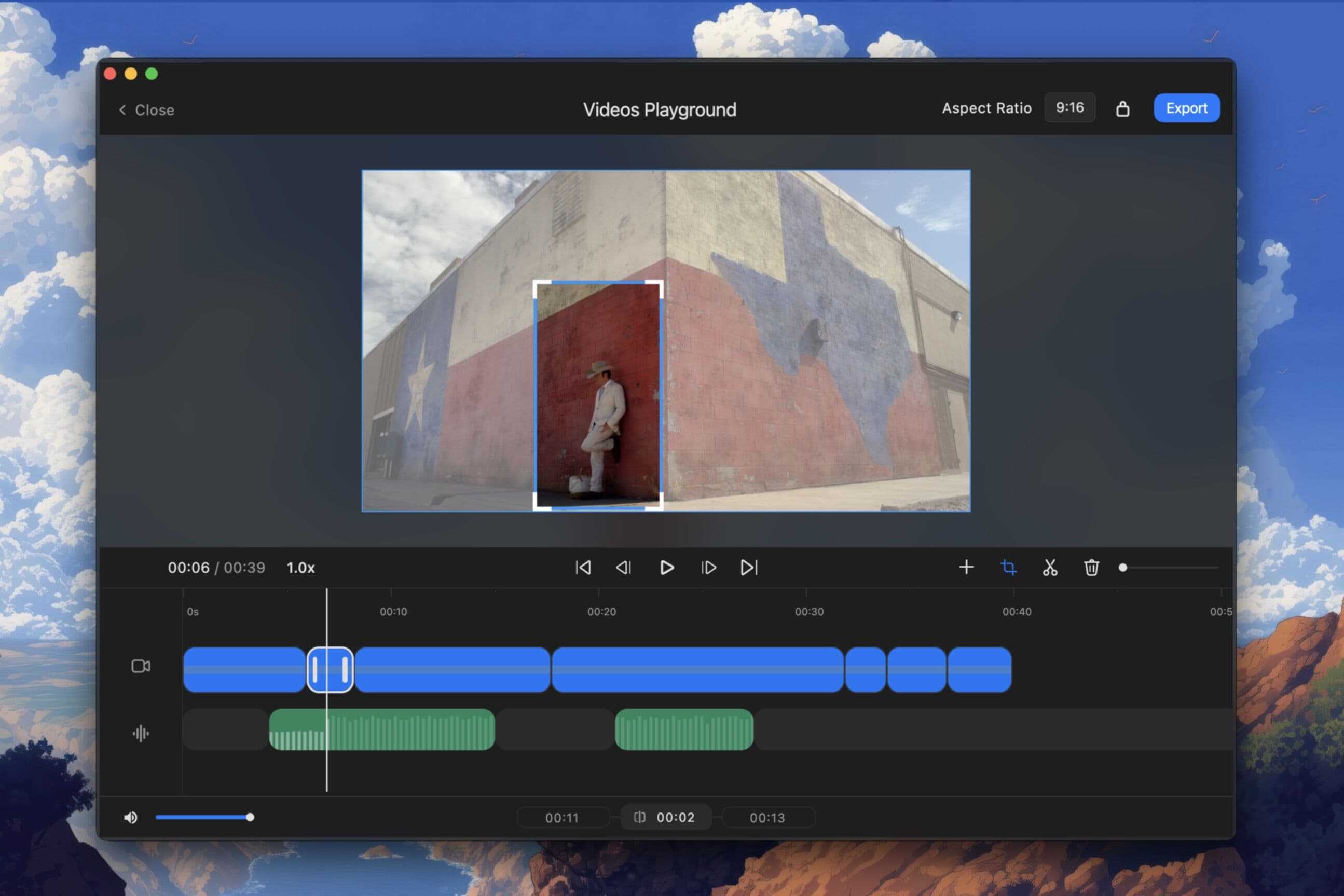The image size is (1344, 896).
Task: Play the video
Action: tap(666, 568)
